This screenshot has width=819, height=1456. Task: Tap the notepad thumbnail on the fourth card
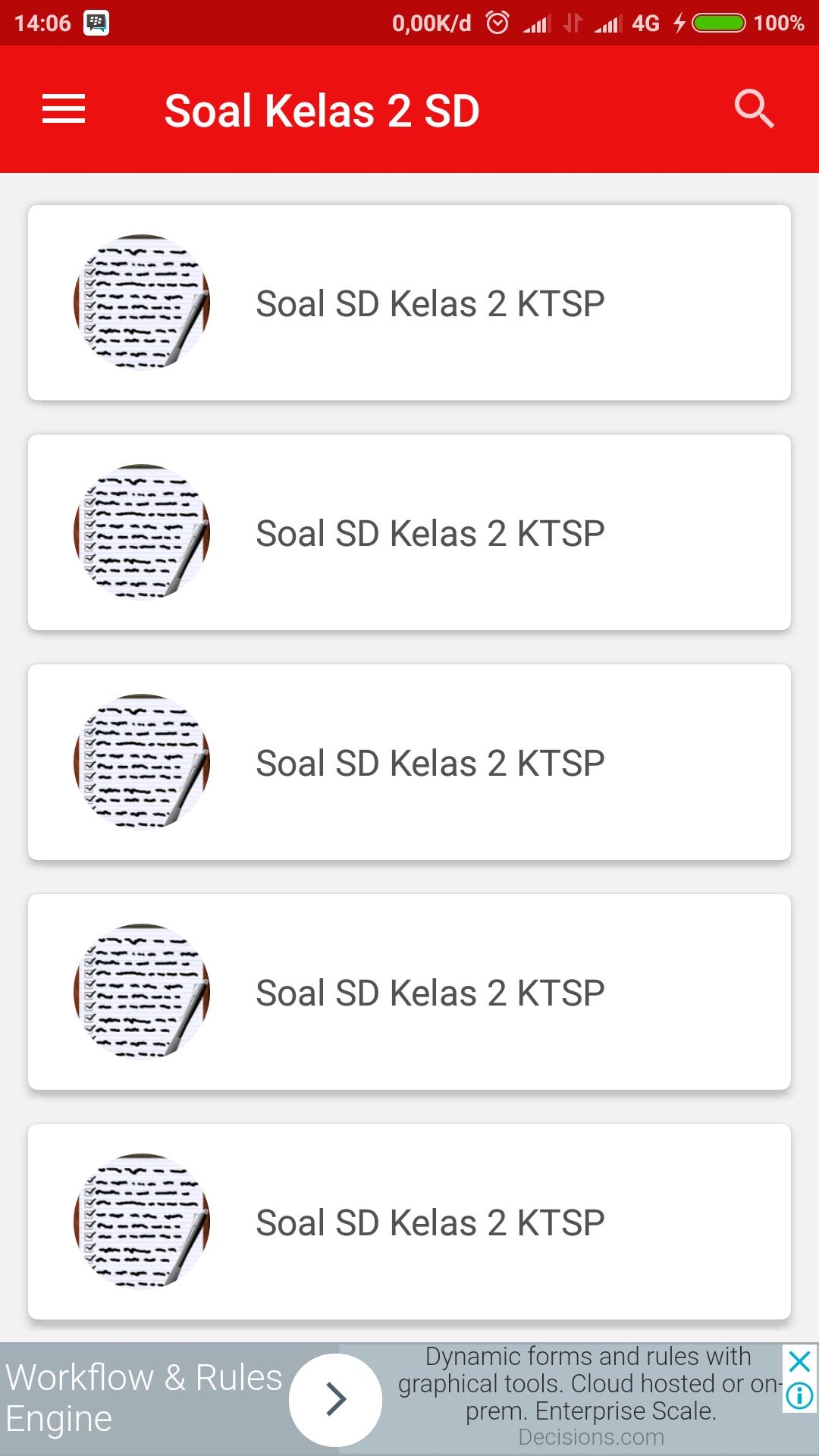pos(142,992)
